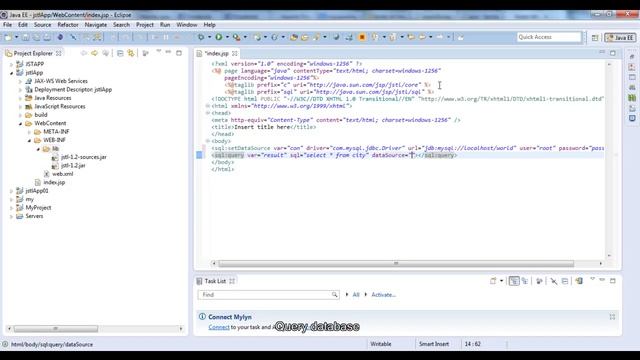Dismiss the Connect Mylyn notice
This screenshot has height=360, width=640.
coord(612,317)
